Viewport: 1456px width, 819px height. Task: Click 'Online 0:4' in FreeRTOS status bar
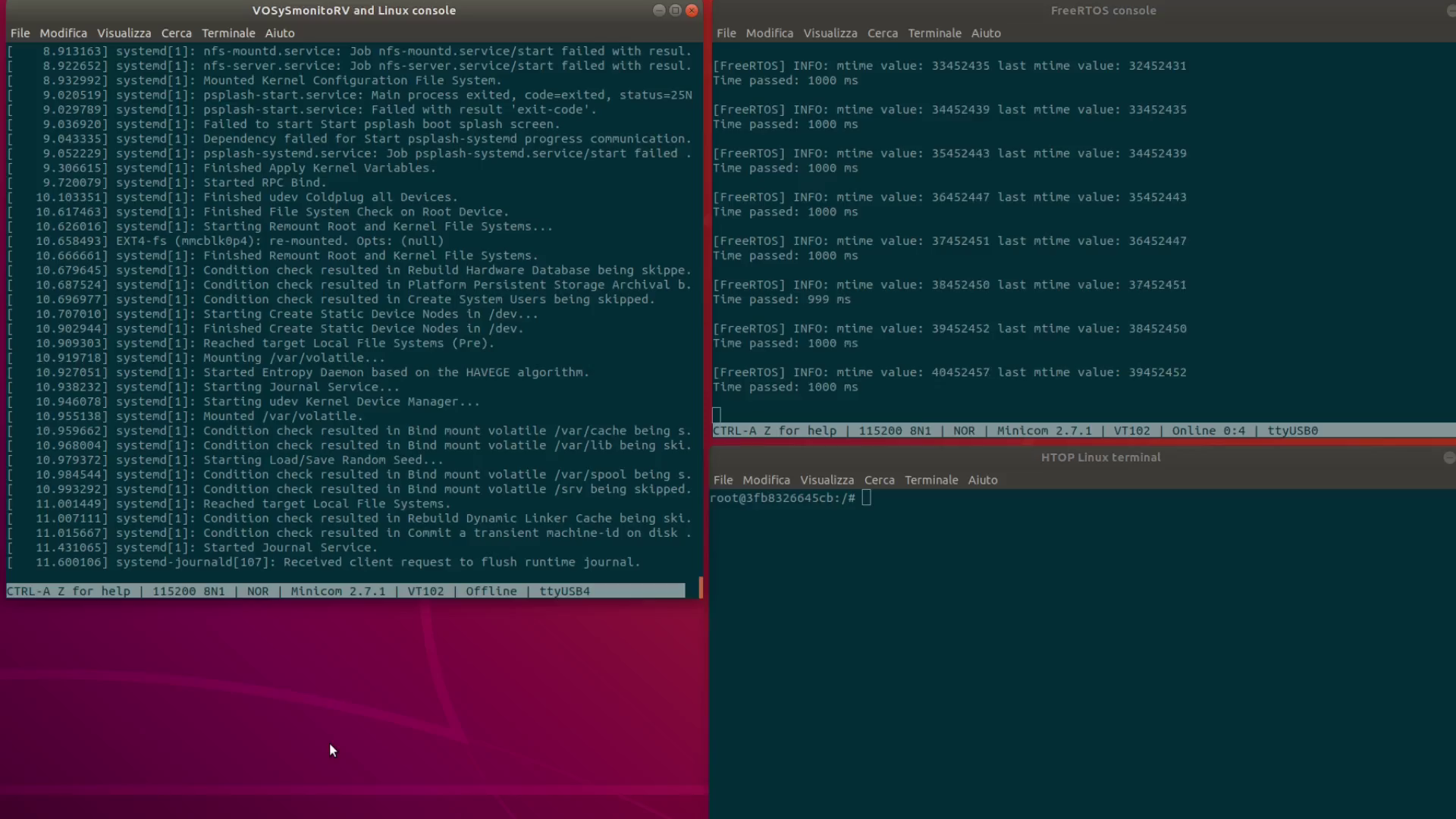[1208, 431]
